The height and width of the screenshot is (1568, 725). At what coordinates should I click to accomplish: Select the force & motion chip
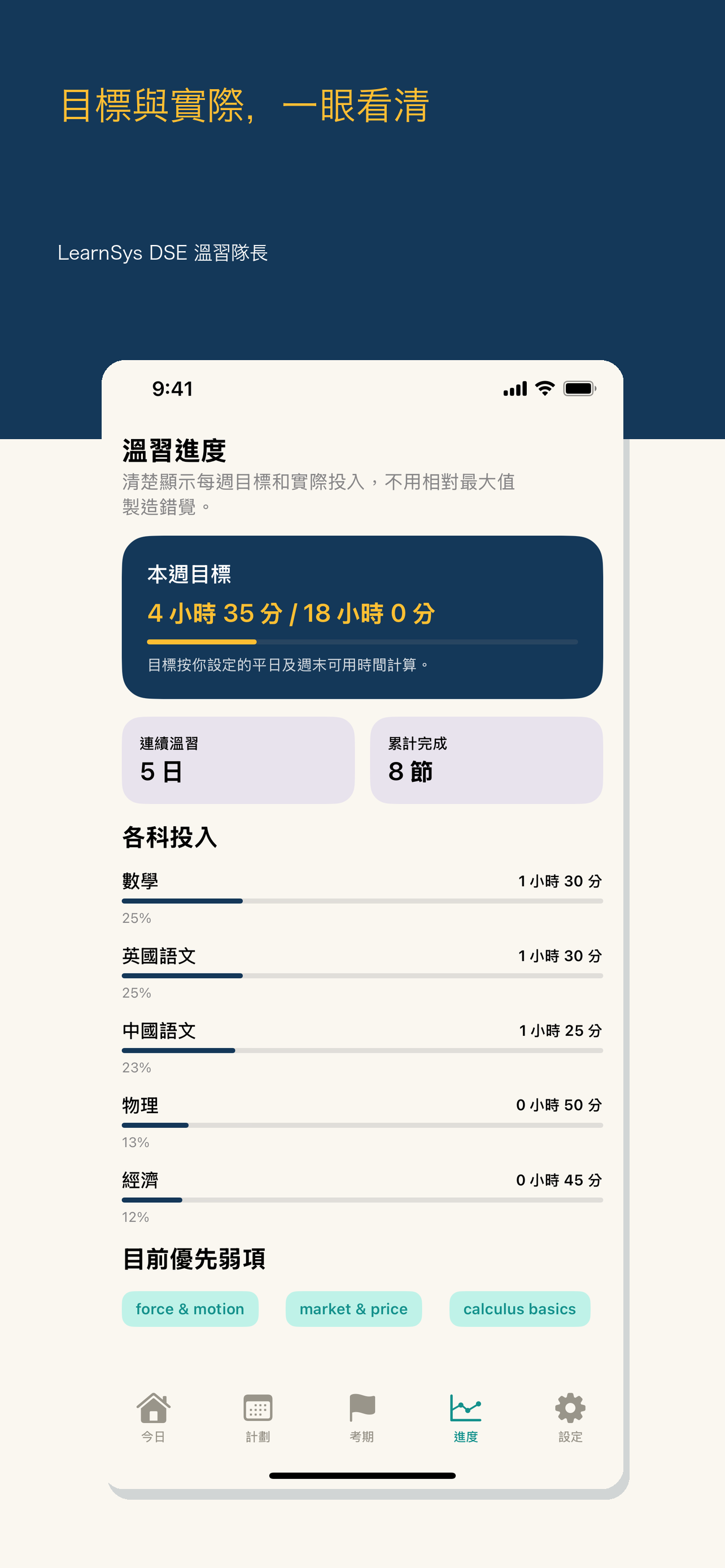click(x=190, y=1309)
